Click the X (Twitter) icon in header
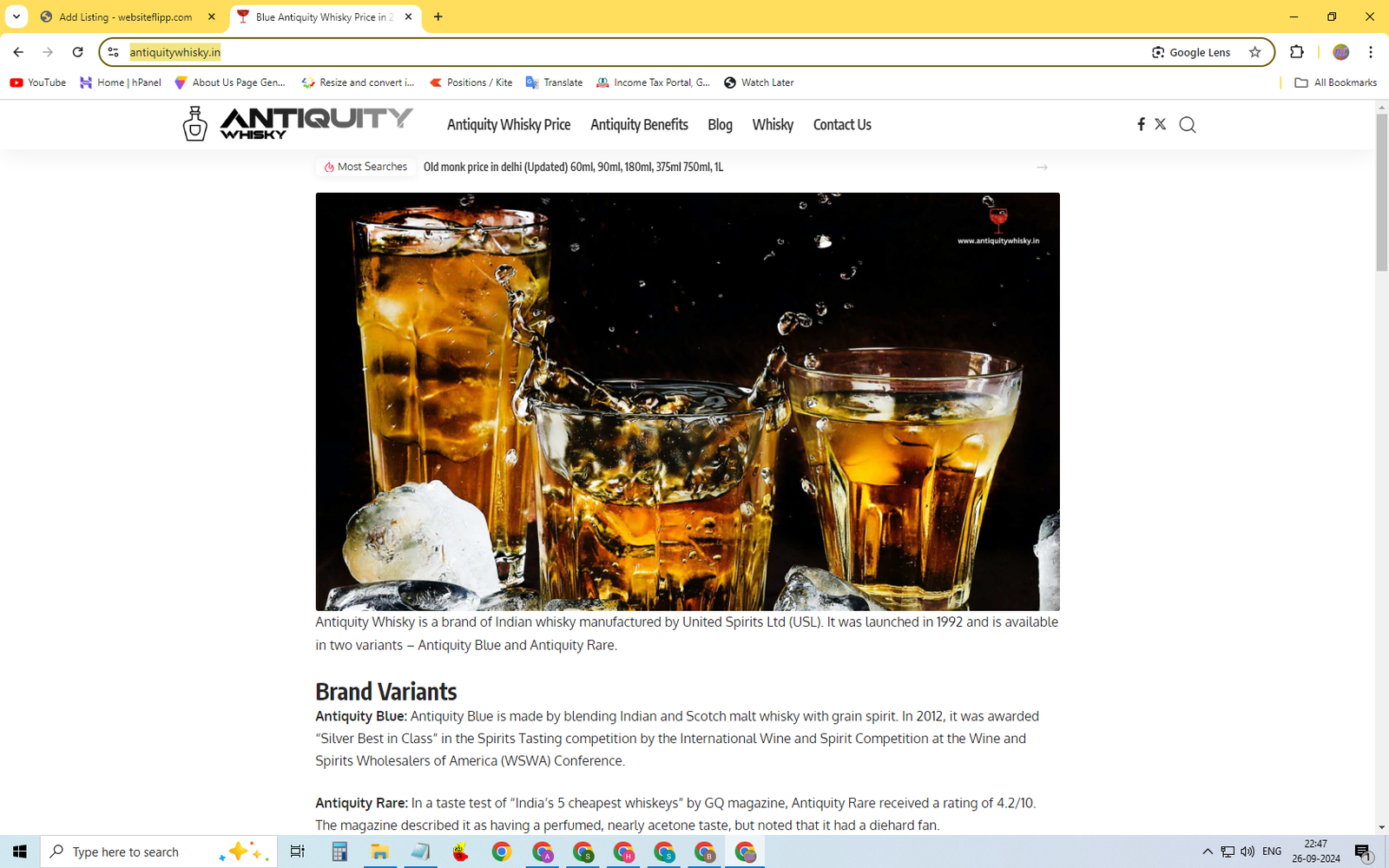 (x=1160, y=124)
